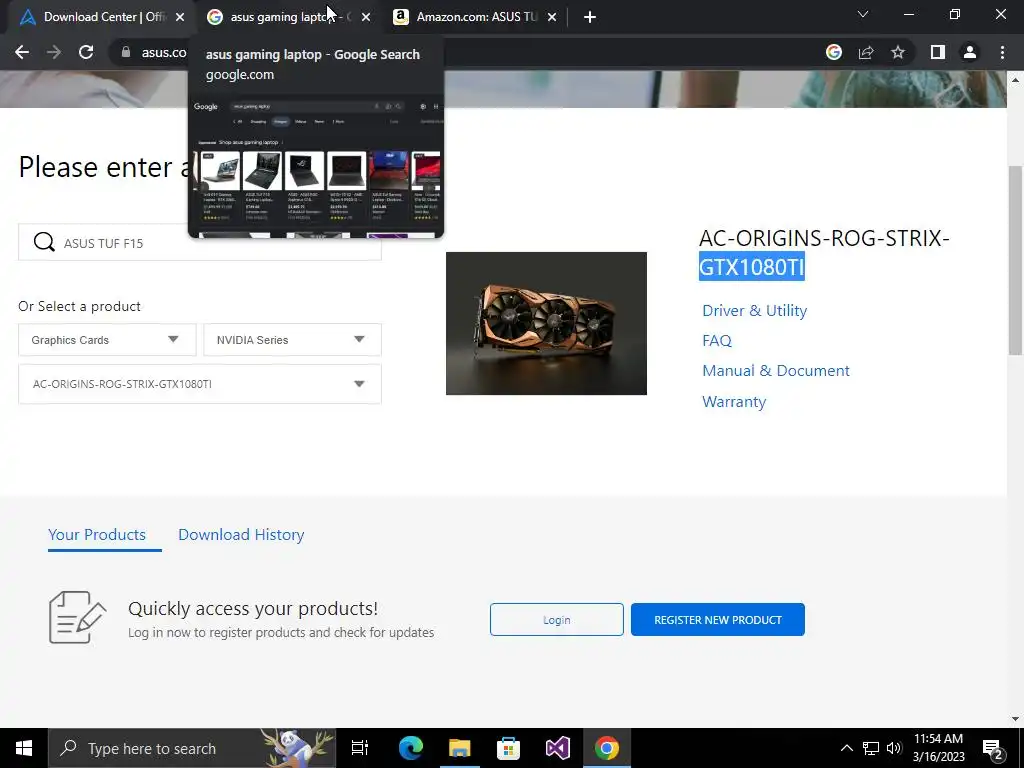This screenshot has width=1024, height=768.
Task: Click the network tray icon
Action: [x=871, y=748]
